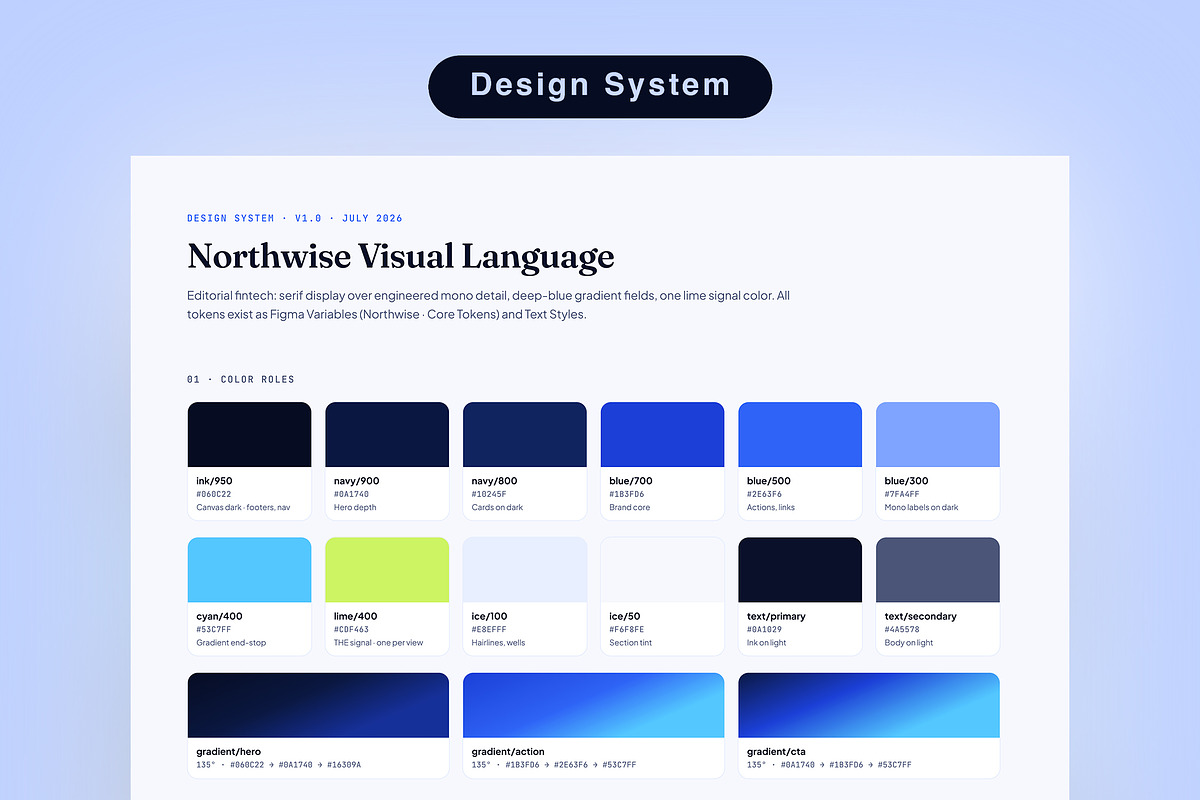
Task: Click the gradient/hero stops text
Action: tap(278, 765)
